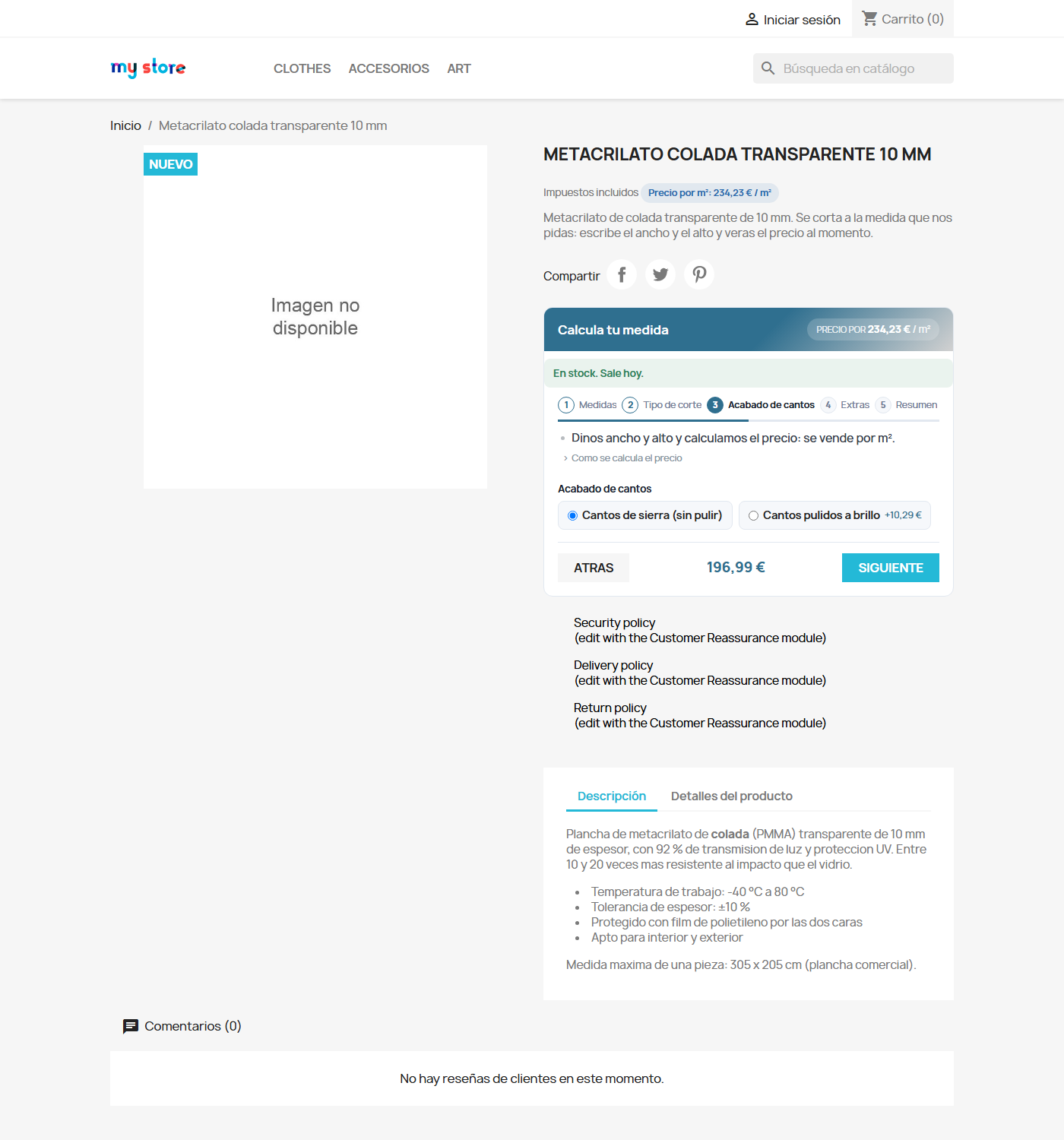Image resolution: width=1064 pixels, height=1140 pixels.
Task: Share the product on Twitter
Action: point(660,274)
